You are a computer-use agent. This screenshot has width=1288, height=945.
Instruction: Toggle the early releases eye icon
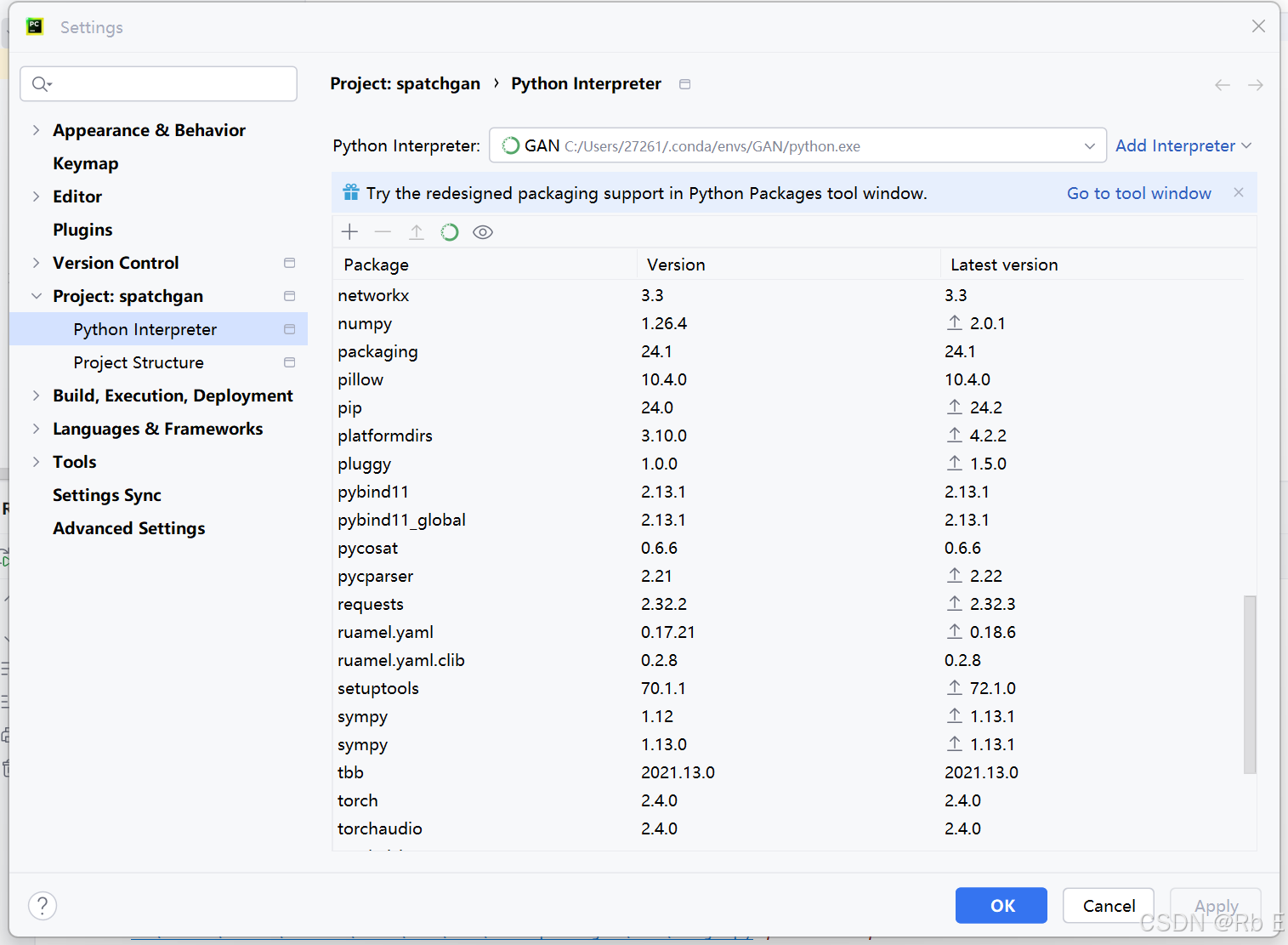pos(482,231)
